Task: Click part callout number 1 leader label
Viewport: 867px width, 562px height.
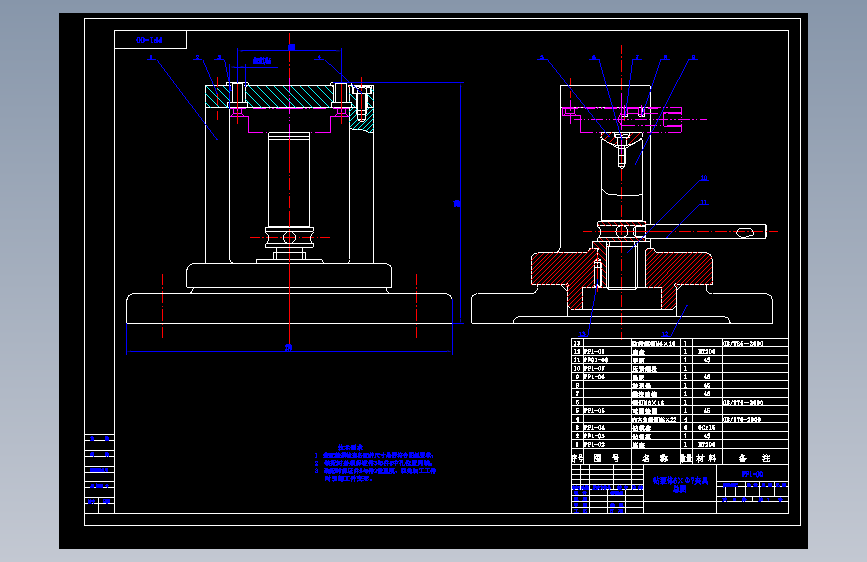Action: click(x=150, y=58)
